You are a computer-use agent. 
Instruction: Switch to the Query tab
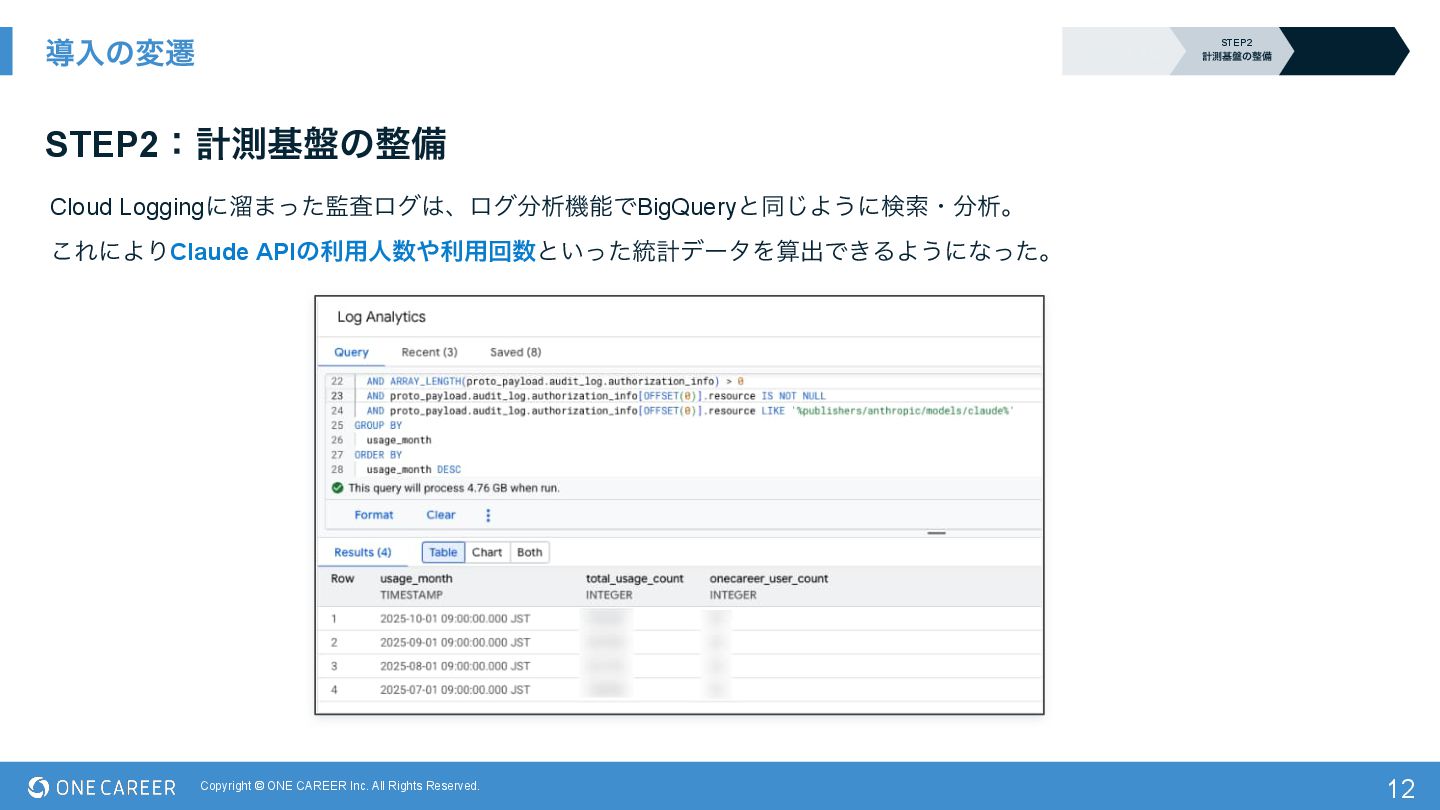(x=351, y=352)
